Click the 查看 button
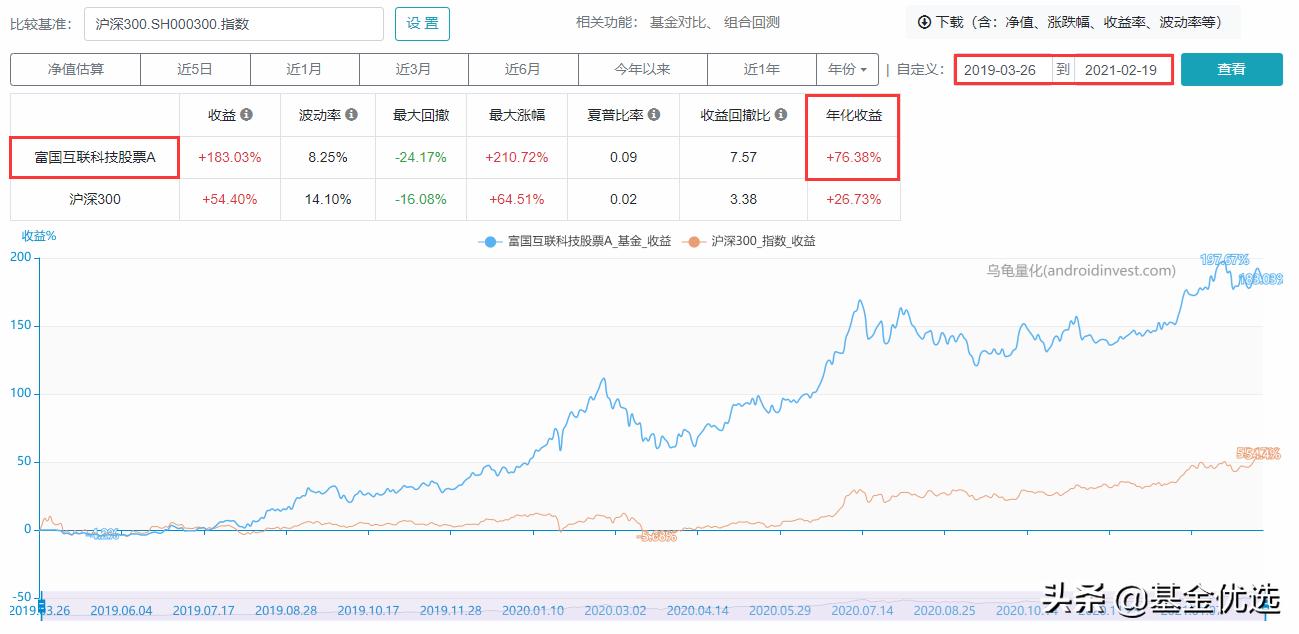Image resolution: width=1299 pixels, height=634 pixels. 1231,69
